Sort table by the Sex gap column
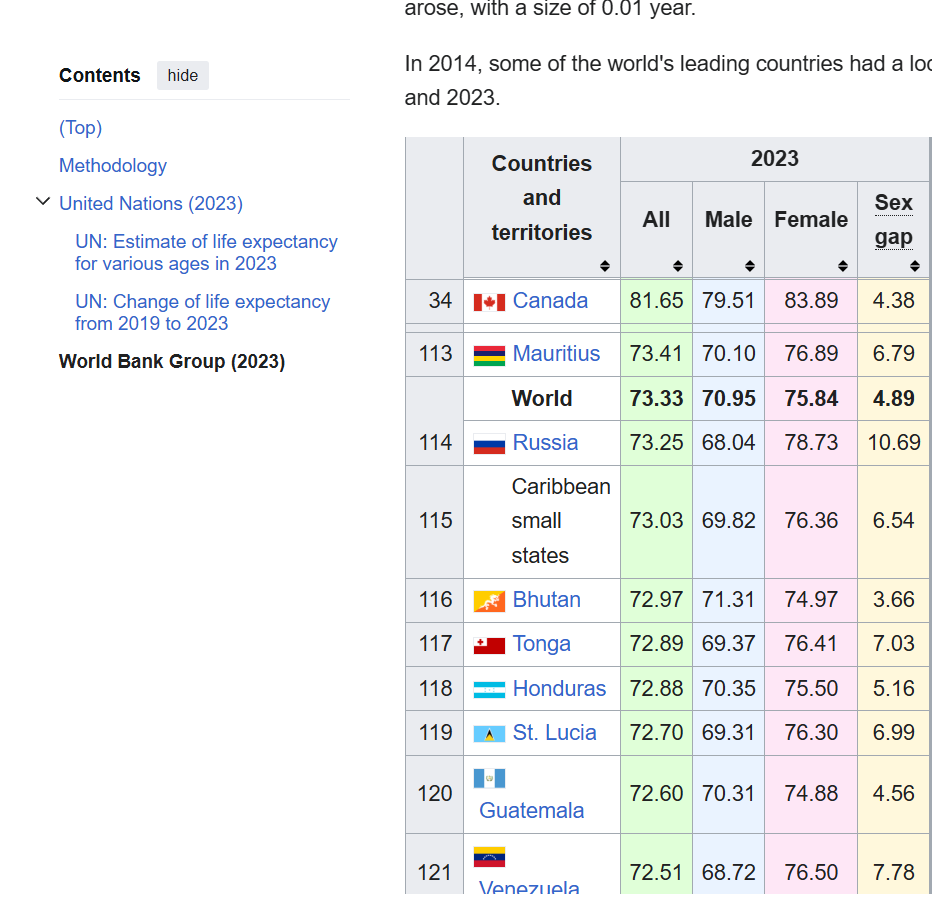This screenshot has height=898, width=932. pyautogui.click(x=915, y=266)
